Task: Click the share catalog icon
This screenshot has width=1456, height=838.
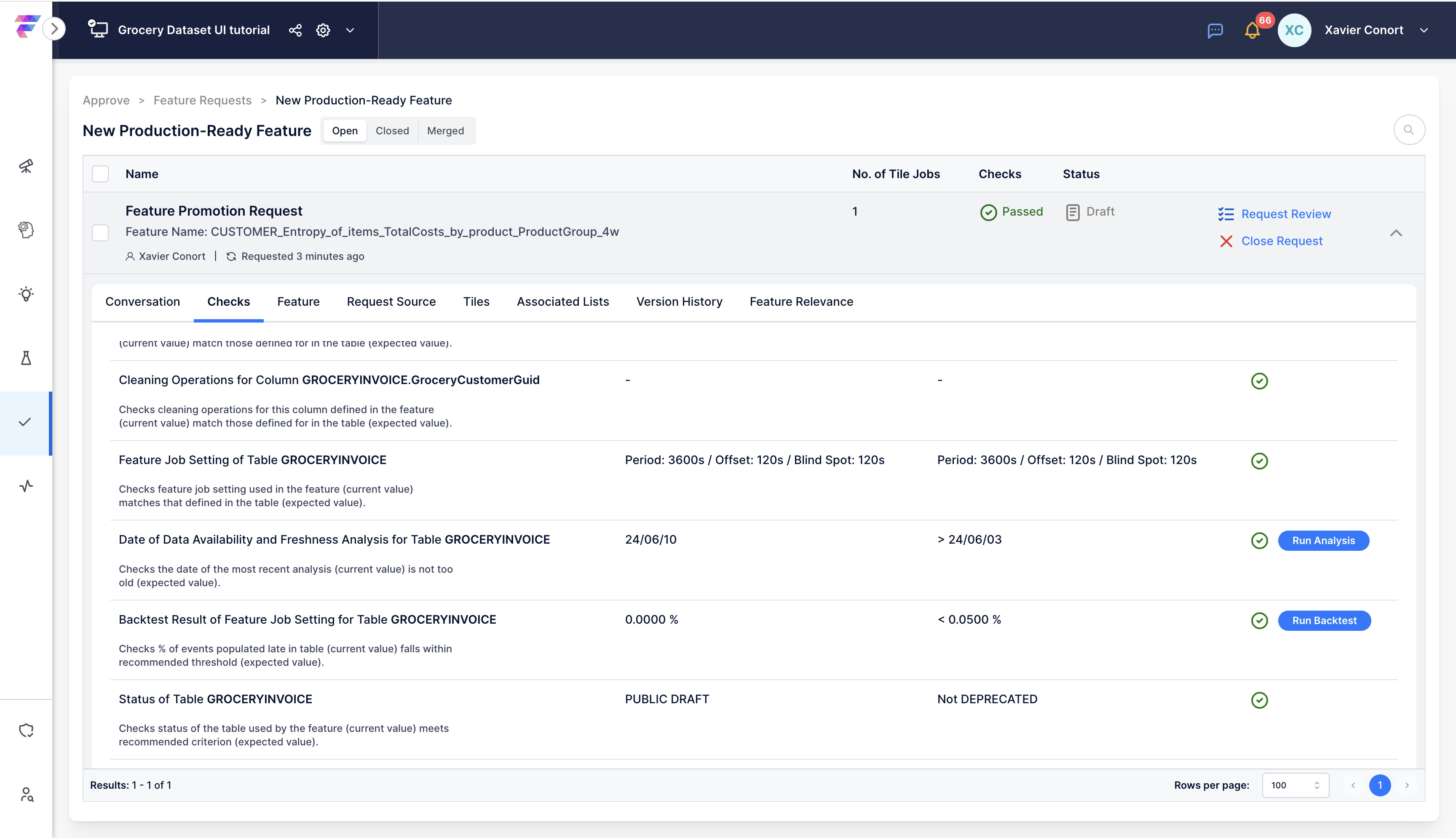Action: coord(295,30)
